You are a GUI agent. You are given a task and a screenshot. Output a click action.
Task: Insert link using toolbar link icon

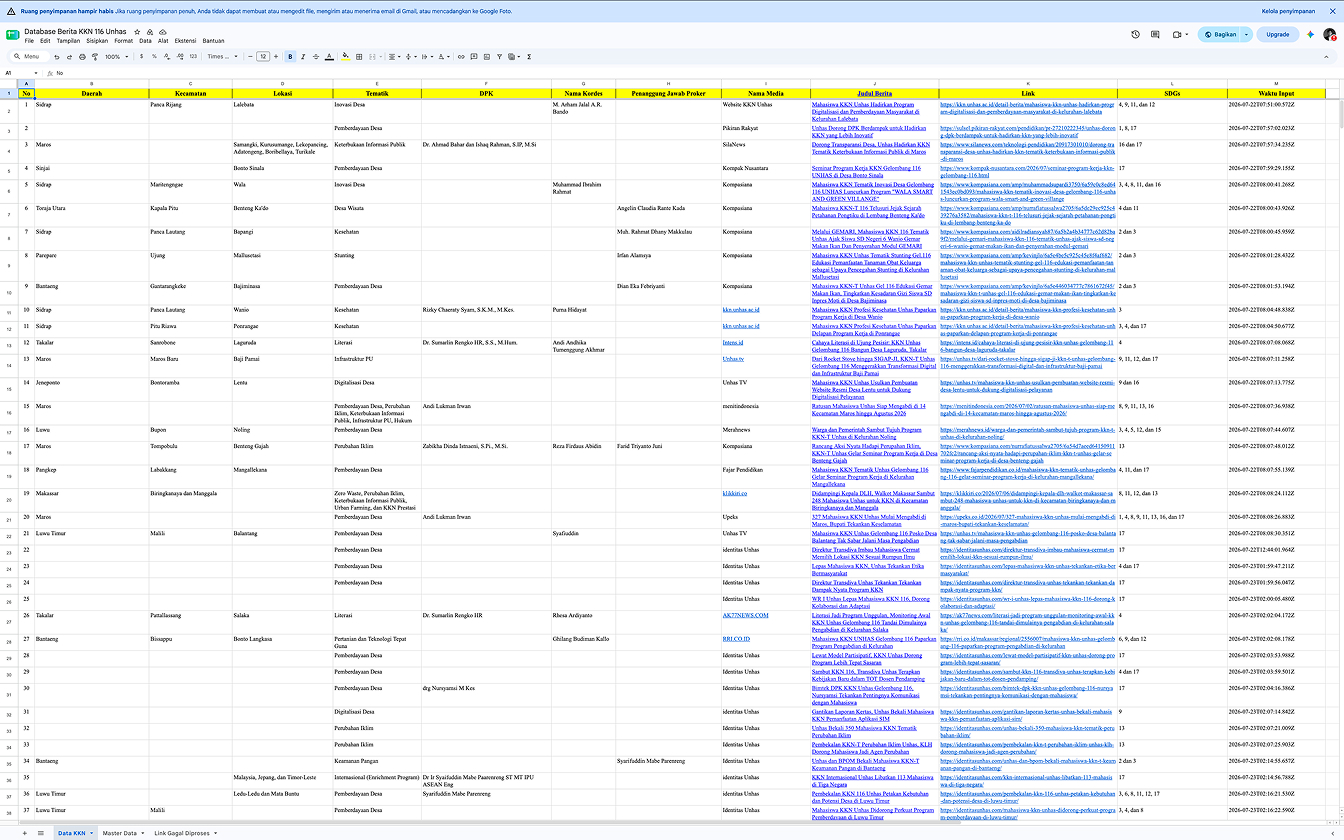[461, 57]
